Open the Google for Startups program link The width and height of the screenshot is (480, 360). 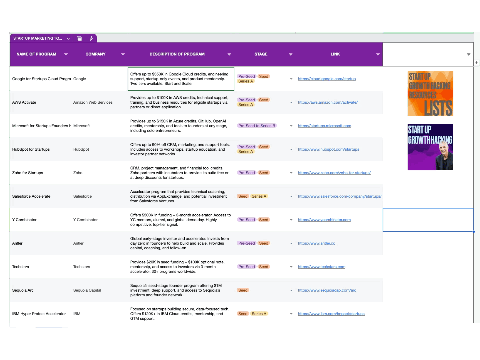tap(327, 79)
